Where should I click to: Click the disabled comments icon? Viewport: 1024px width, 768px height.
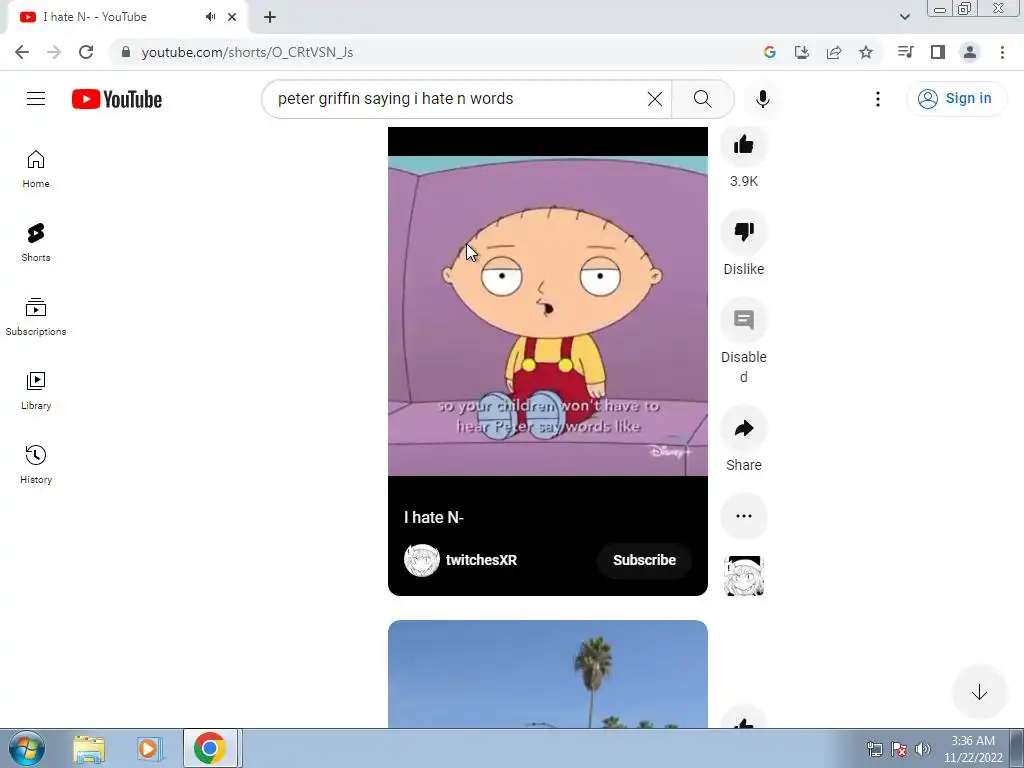point(744,319)
